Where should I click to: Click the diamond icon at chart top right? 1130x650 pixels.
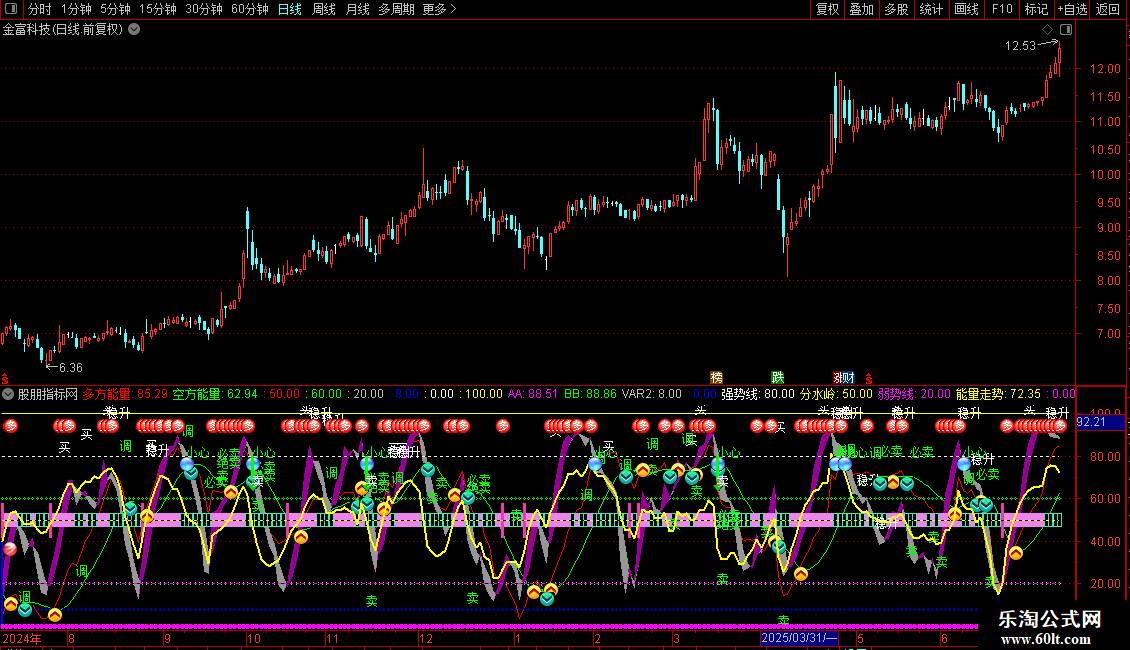pos(1047,30)
